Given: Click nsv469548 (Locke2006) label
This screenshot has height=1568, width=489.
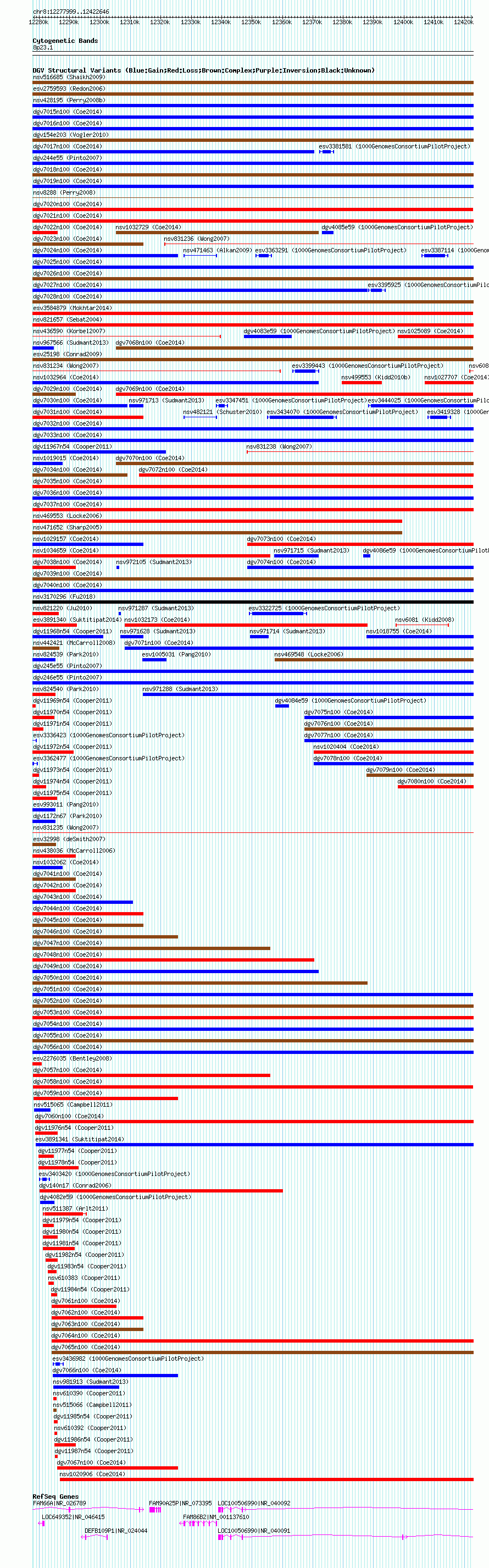Looking at the screenshot, I should point(309,654).
